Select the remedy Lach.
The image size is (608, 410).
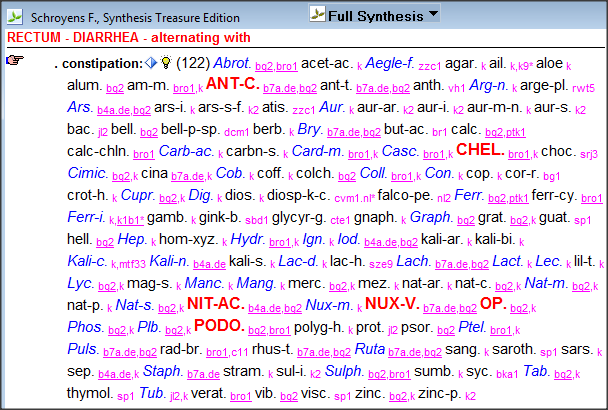(414, 261)
